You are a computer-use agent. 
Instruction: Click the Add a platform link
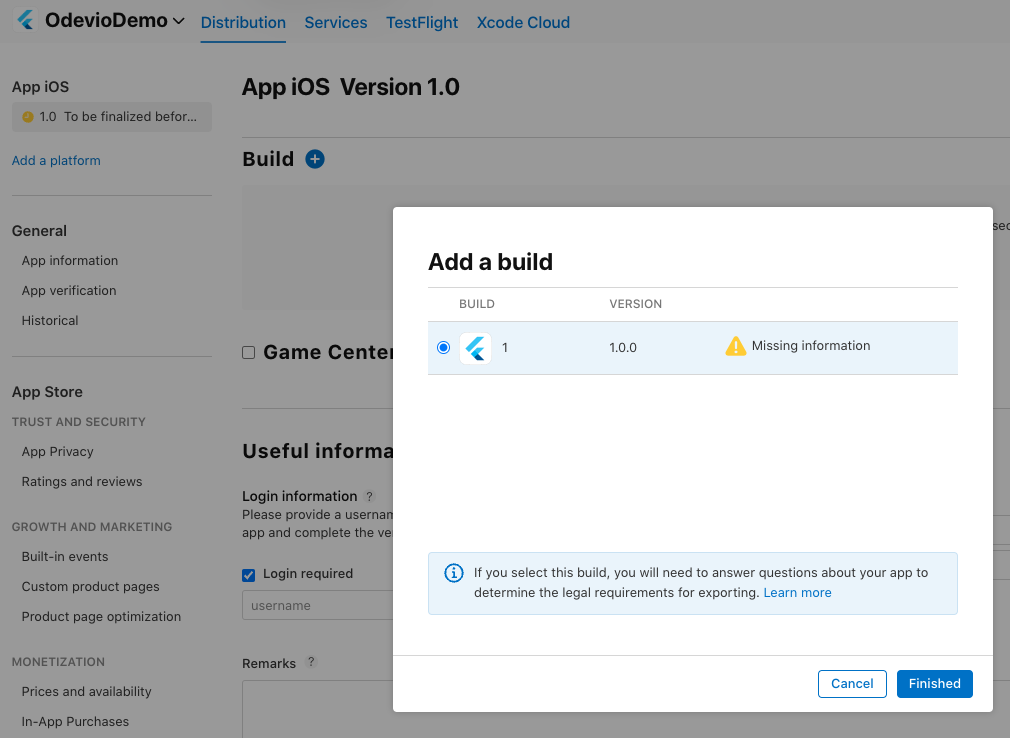(x=56, y=160)
